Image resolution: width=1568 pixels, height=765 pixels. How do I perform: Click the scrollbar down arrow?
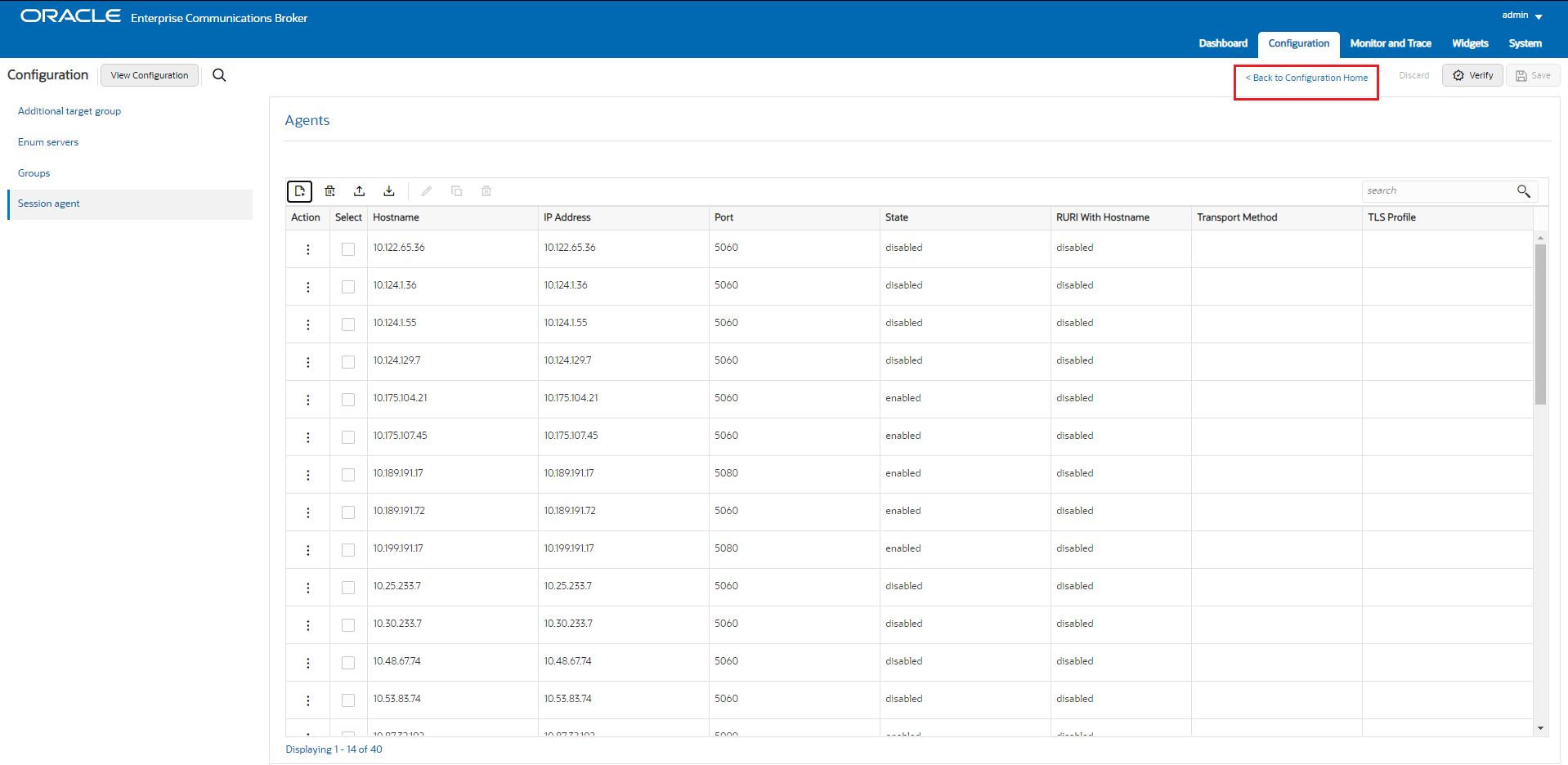[1540, 728]
